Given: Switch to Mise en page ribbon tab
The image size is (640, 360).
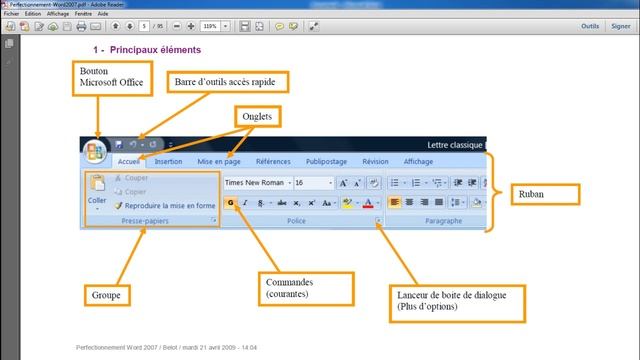Looking at the screenshot, I should (x=219, y=162).
